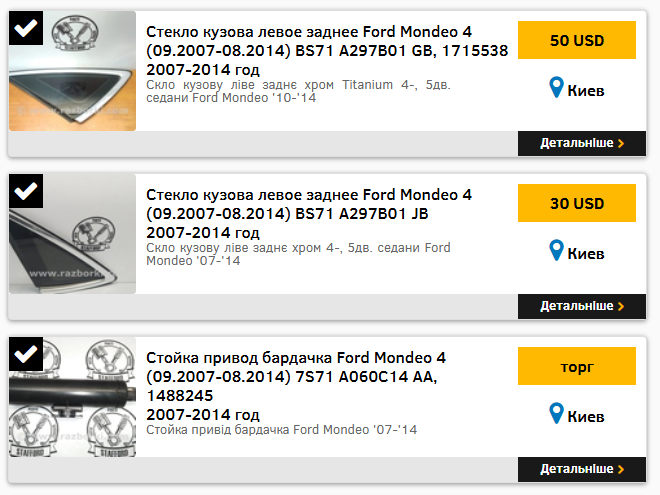
Task: Click the 50 USD price badge
Action: [x=577, y=40]
